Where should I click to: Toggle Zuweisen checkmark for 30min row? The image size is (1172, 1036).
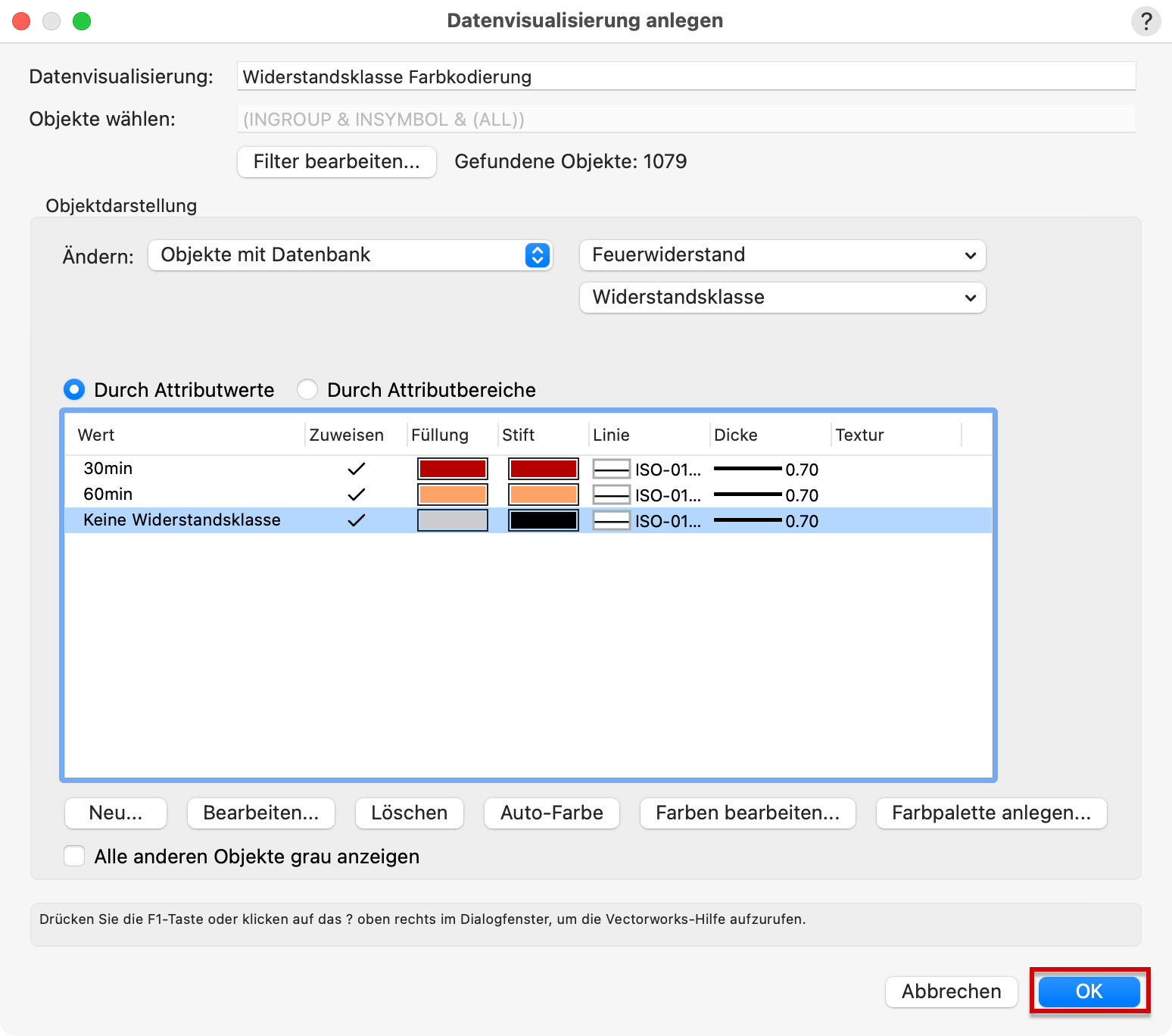point(356,469)
